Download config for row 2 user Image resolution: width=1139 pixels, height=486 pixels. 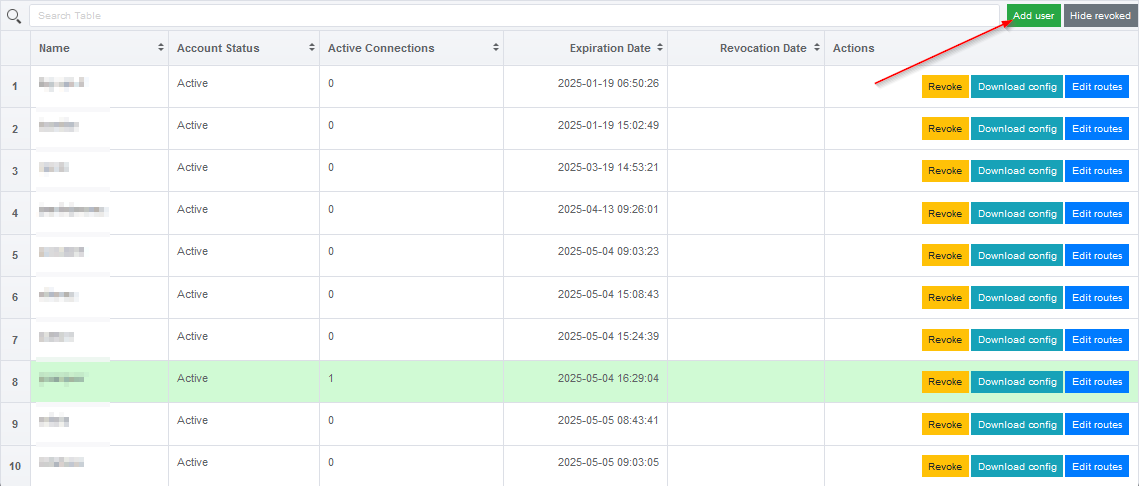click(1017, 129)
